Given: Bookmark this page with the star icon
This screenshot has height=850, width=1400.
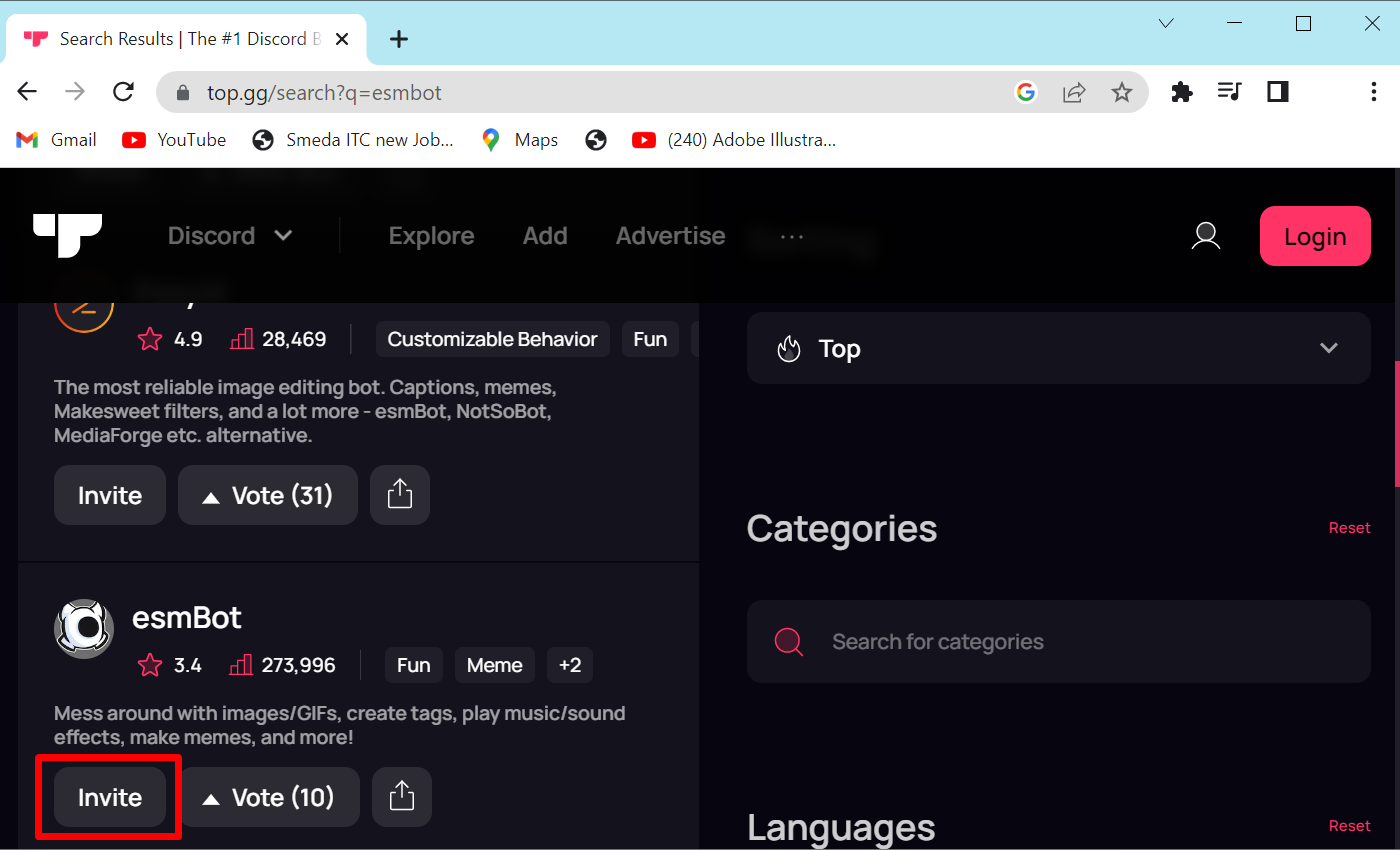Looking at the screenshot, I should pos(1122,92).
